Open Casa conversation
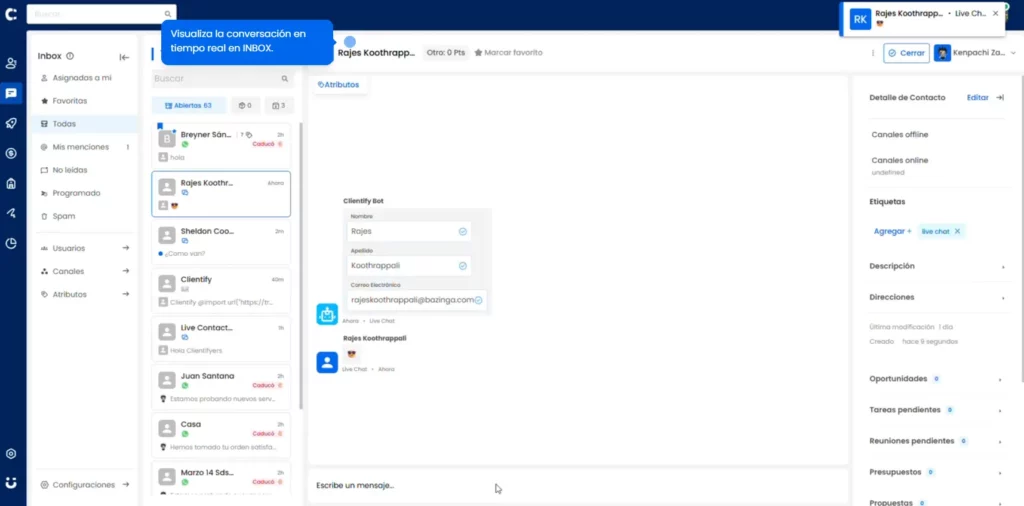The image size is (1024, 506). 221,435
